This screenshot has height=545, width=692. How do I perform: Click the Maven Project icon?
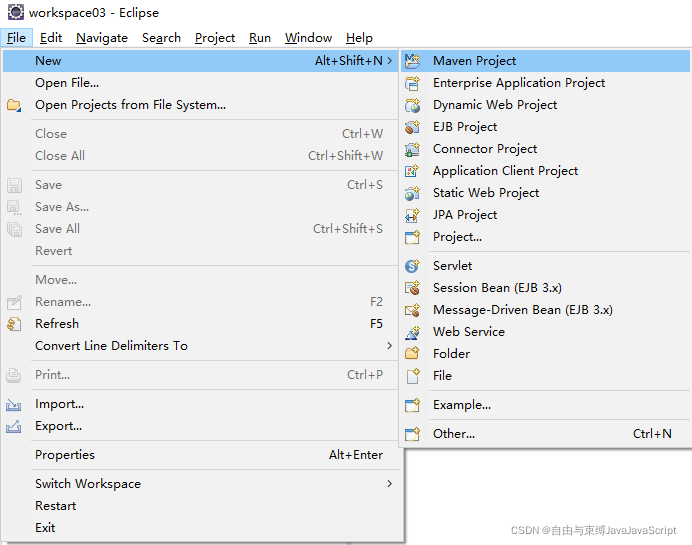pyautogui.click(x=412, y=61)
